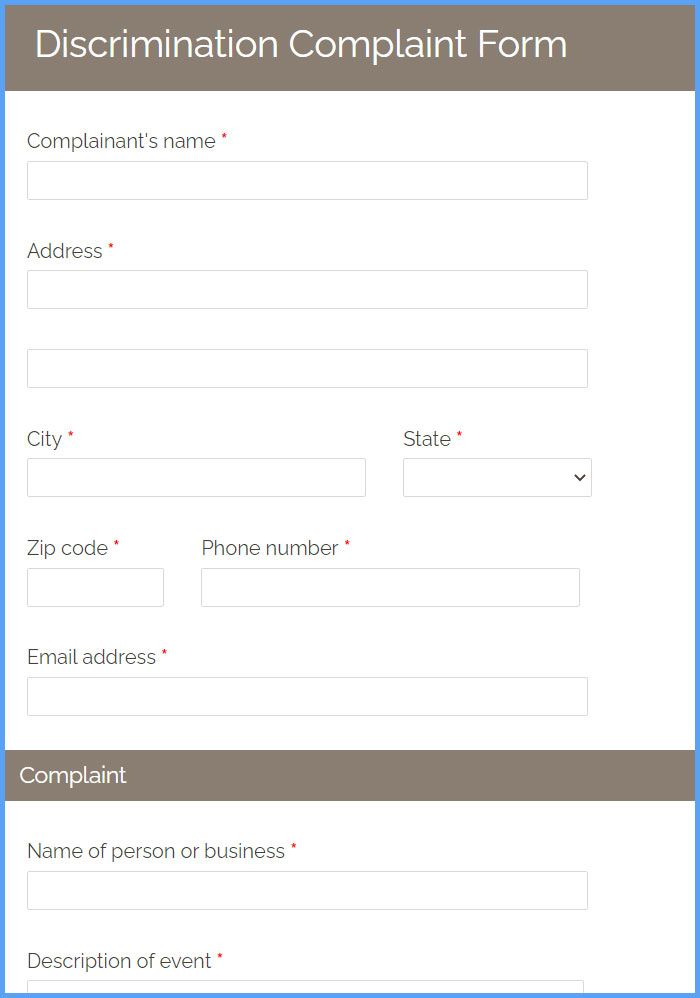Focus the Phone number field
Viewport: 700px width, 998px height.
[x=390, y=587]
